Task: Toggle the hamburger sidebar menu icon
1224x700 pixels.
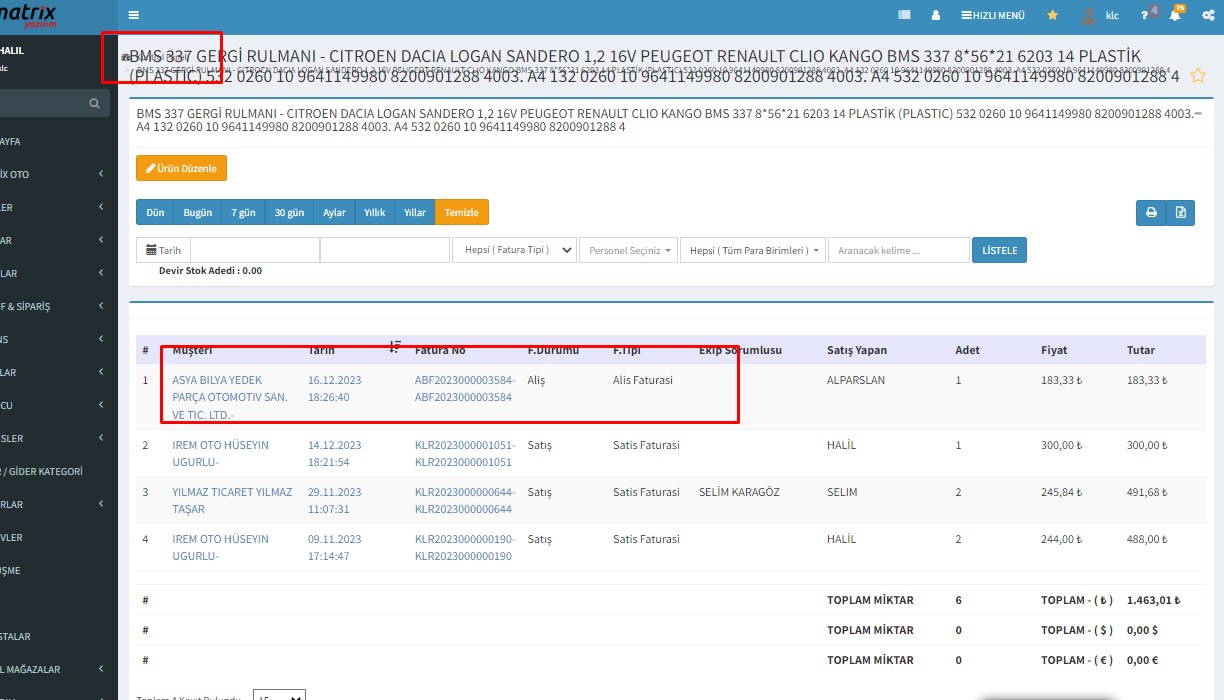Action: click(134, 15)
